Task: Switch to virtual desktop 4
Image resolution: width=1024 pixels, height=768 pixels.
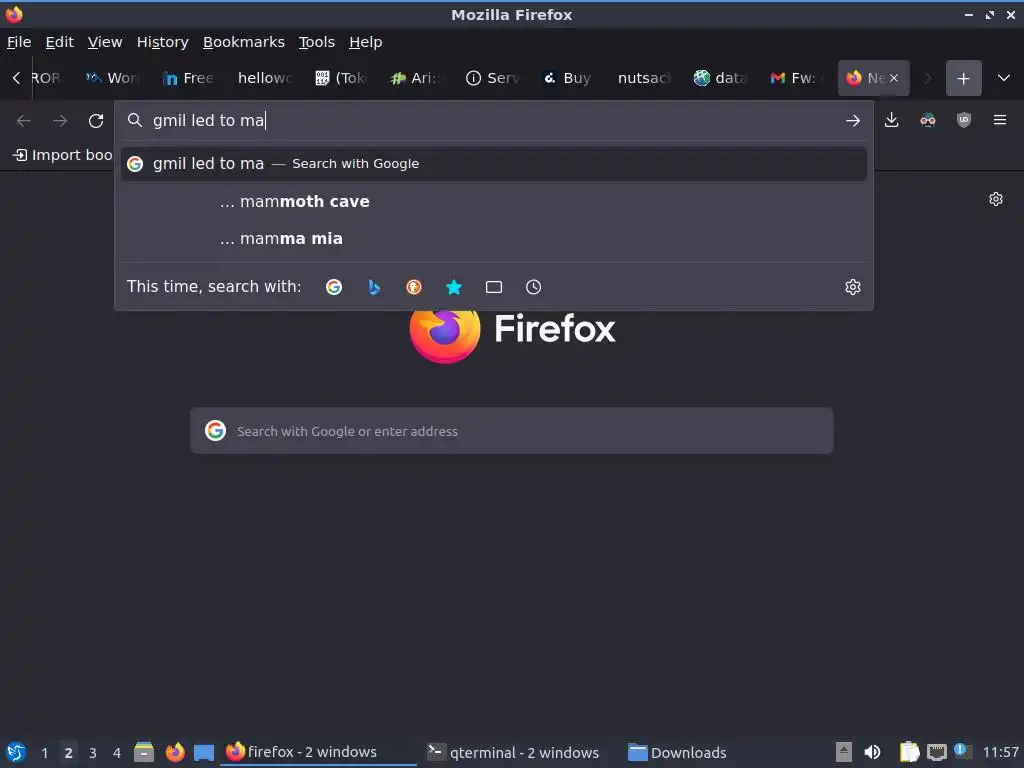Action: coord(117,753)
